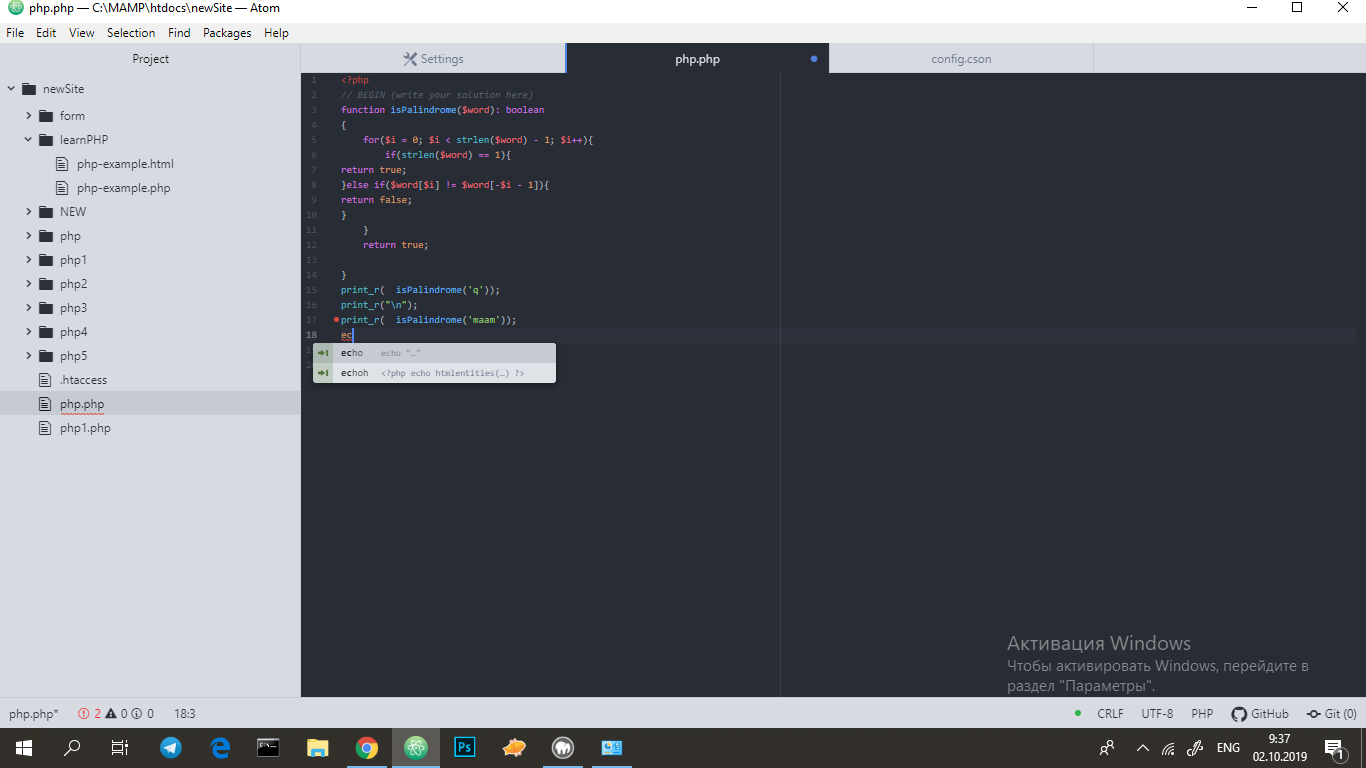The width and height of the screenshot is (1366, 768).
Task: Click the linter info count icon
Action: pos(137,714)
